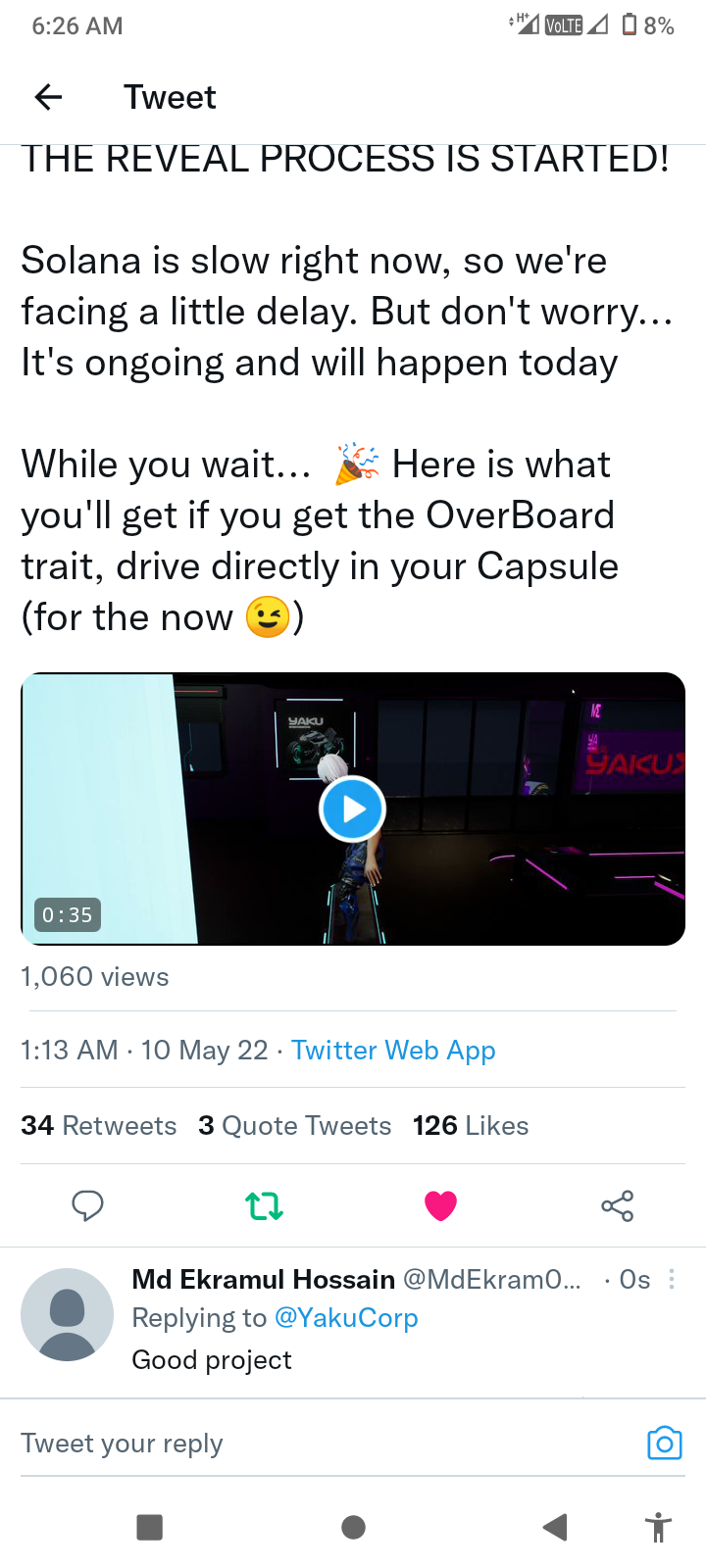Tap the Tweet your reply field
The width and height of the screenshot is (706, 1568).
click(314, 1443)
